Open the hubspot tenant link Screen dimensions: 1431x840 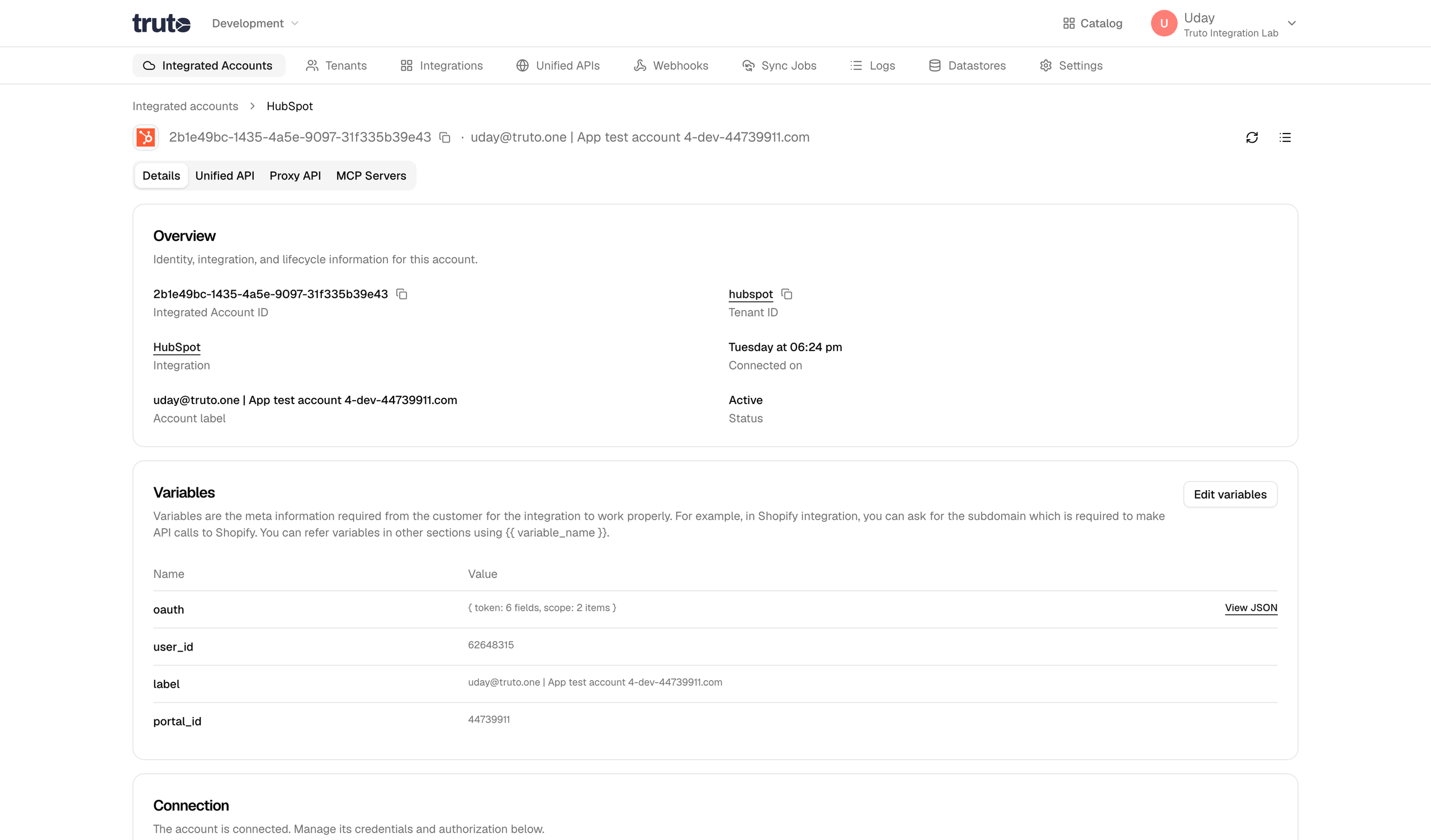click(x=751, y=294)
